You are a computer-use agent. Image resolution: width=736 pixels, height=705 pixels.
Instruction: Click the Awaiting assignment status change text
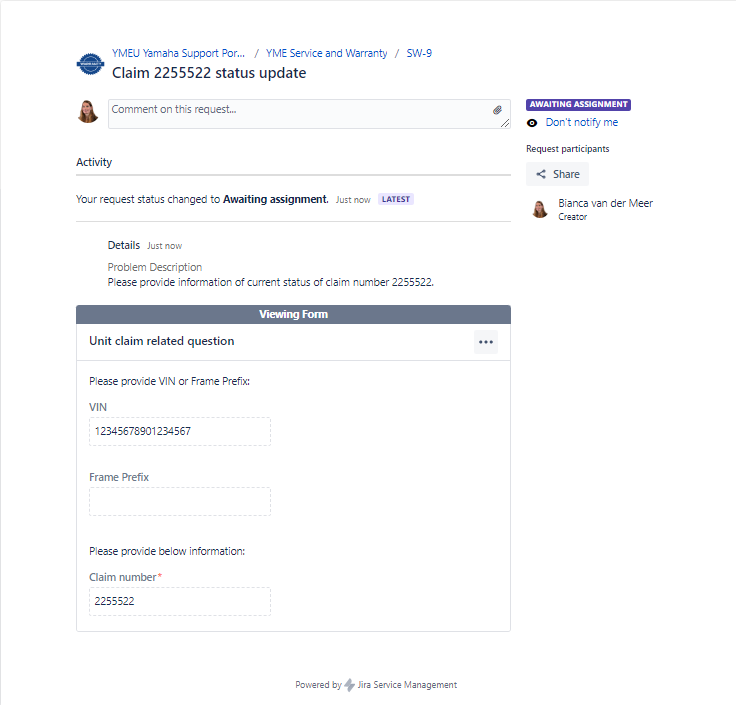click(202, 199)
